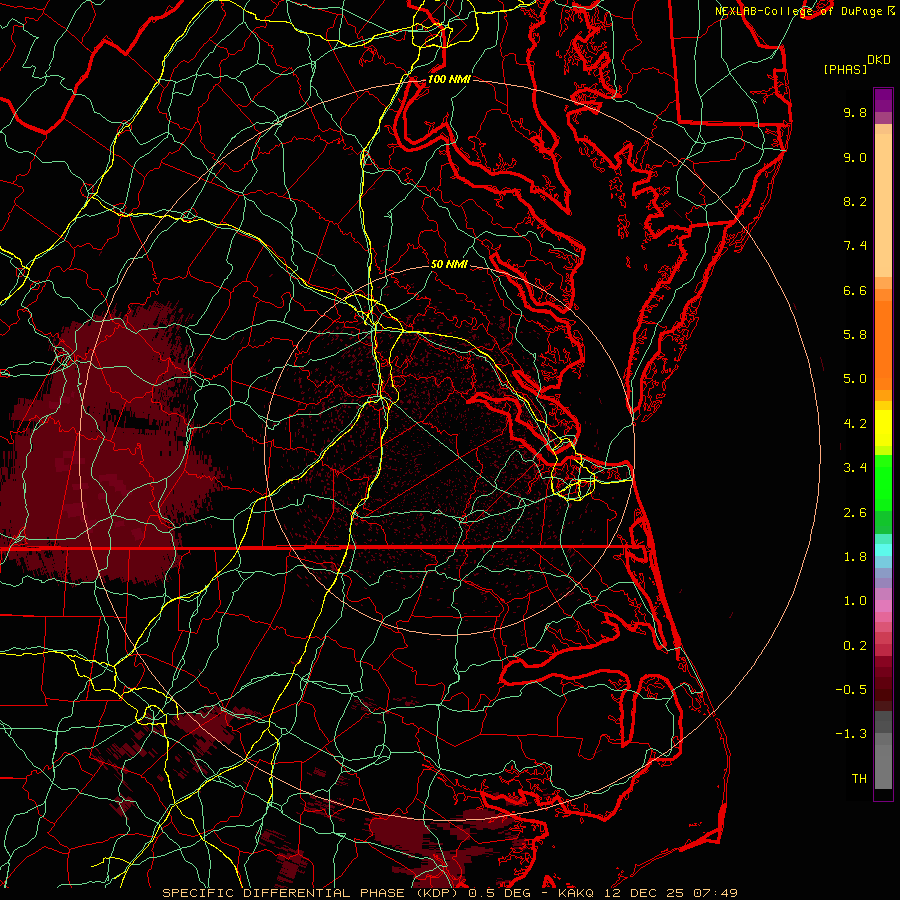Select the "[PHAS]" legend label
The width and height of the screenshot is (900, 900).
[x=845, y=69]
